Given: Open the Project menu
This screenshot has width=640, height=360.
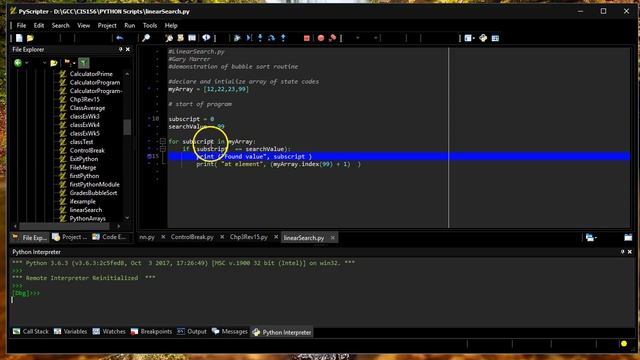Looking at the screenshot, I should pos(107,25).
